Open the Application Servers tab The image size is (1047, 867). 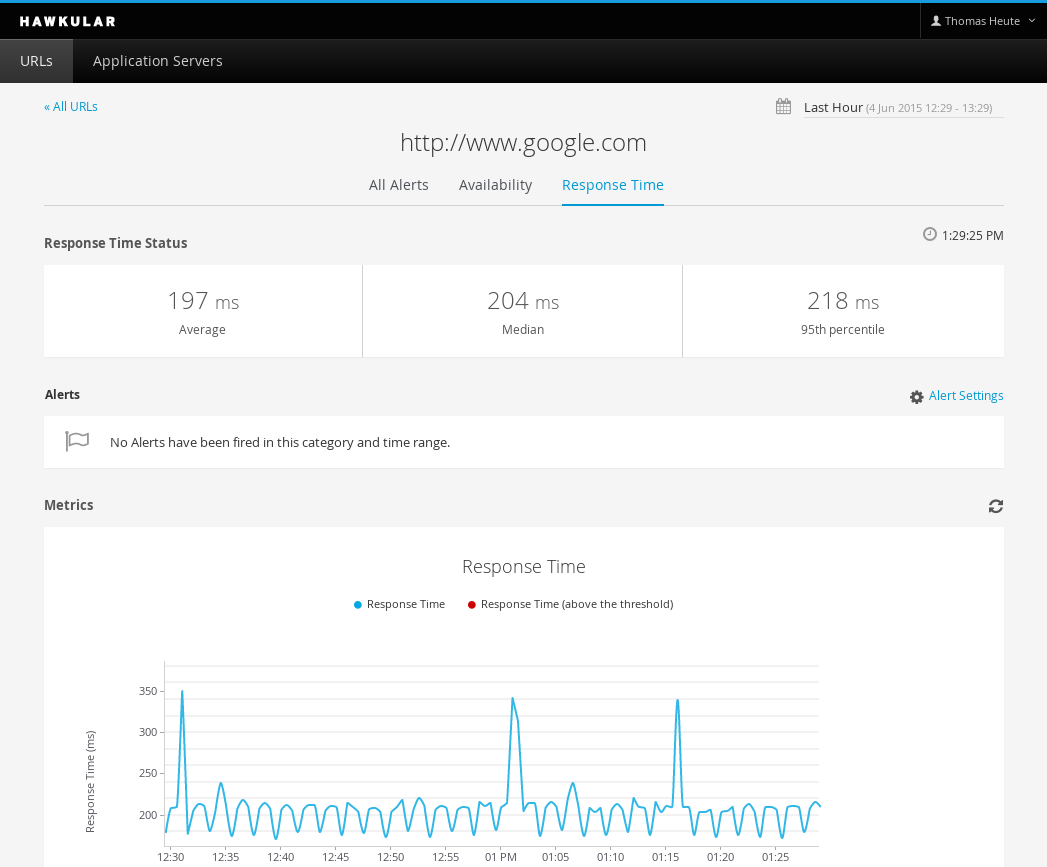click(x=158, y=61)
